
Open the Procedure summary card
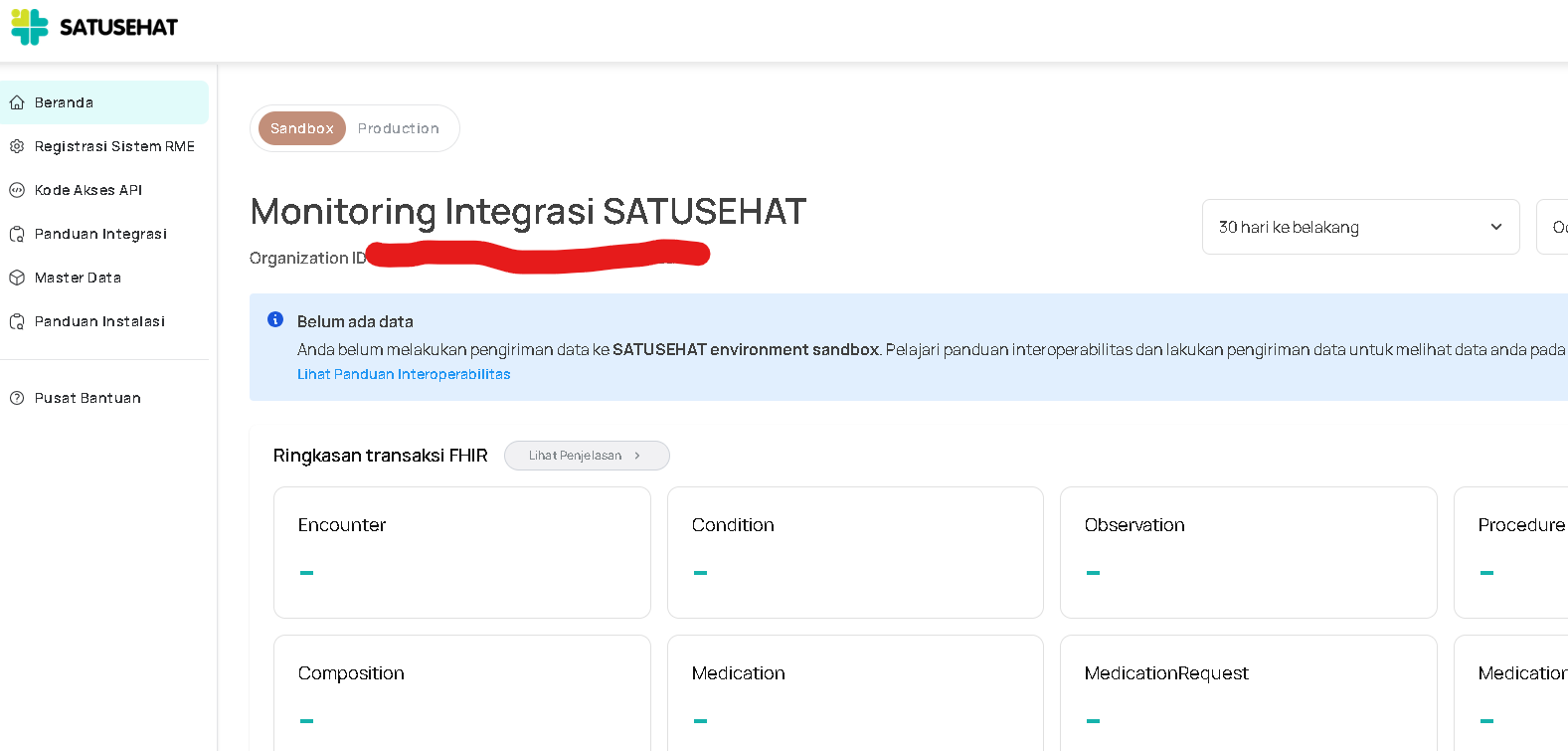(x=1511, y=552)
